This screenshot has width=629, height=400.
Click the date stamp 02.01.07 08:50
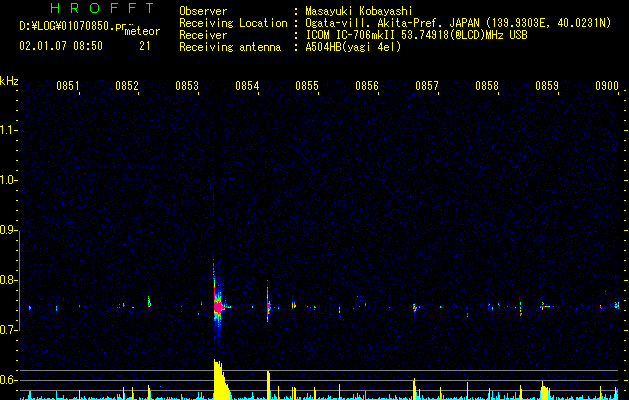click(61, 46)
